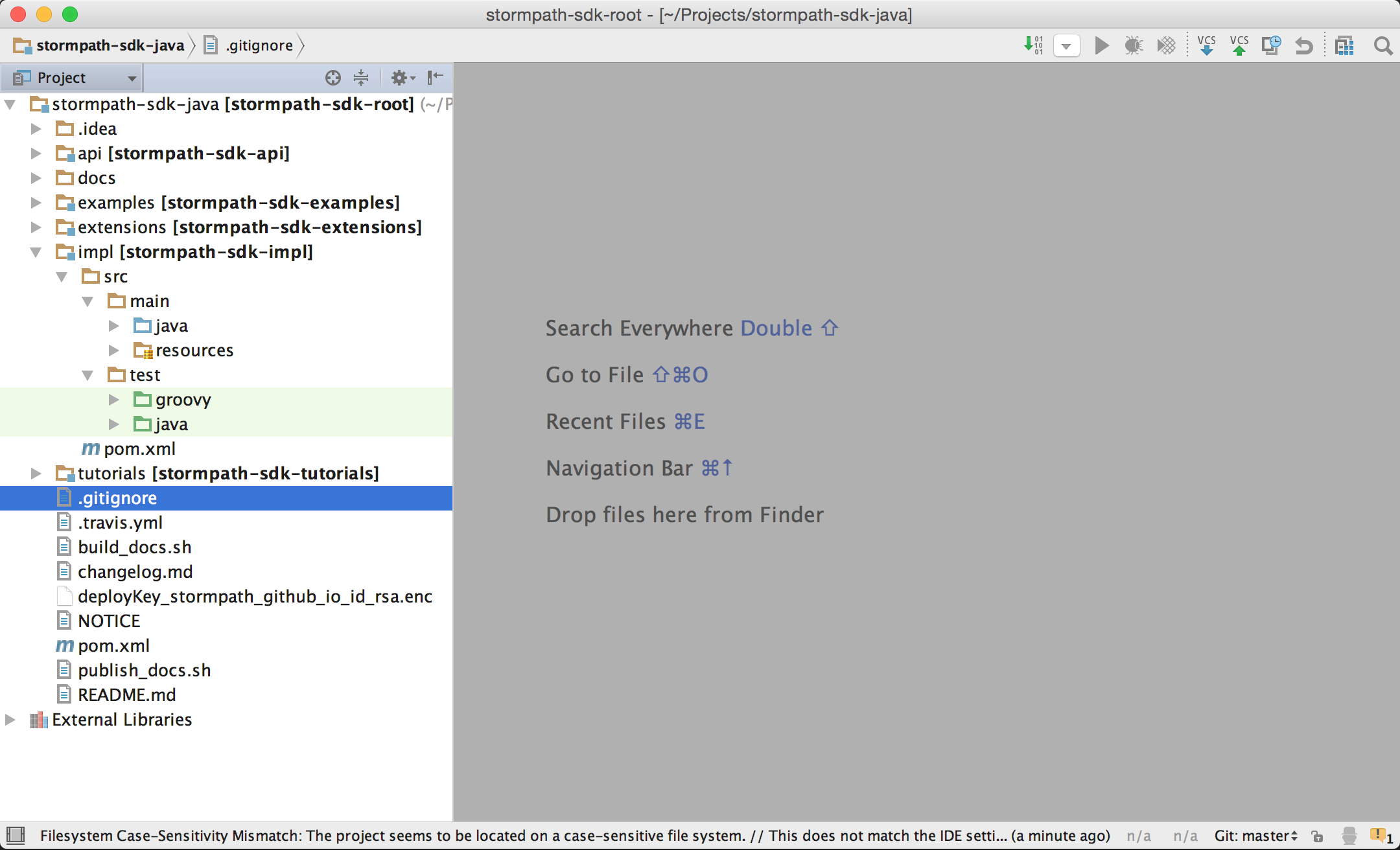The width and height of the screenshot is (1400, 850).
Task: Click VCS Update Project blue arrow
Action: pos(1206,45)
